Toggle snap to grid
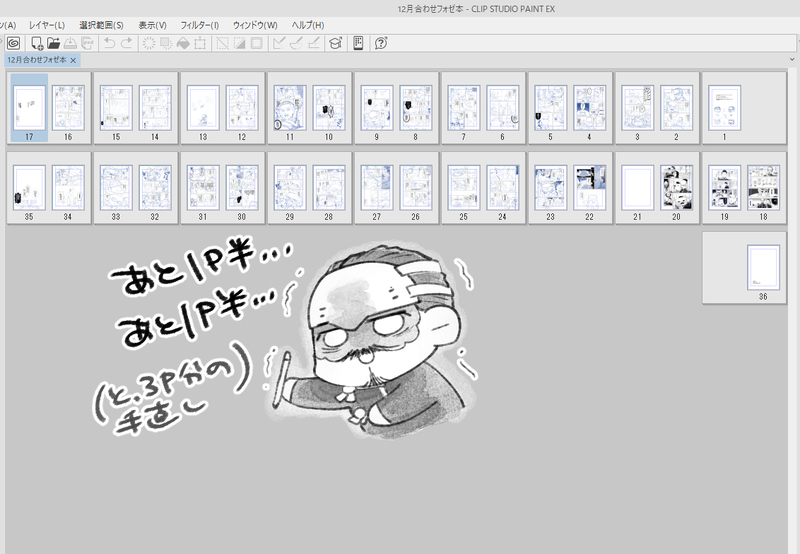Viewport: 800px width, 554px height. click(313, 43)
